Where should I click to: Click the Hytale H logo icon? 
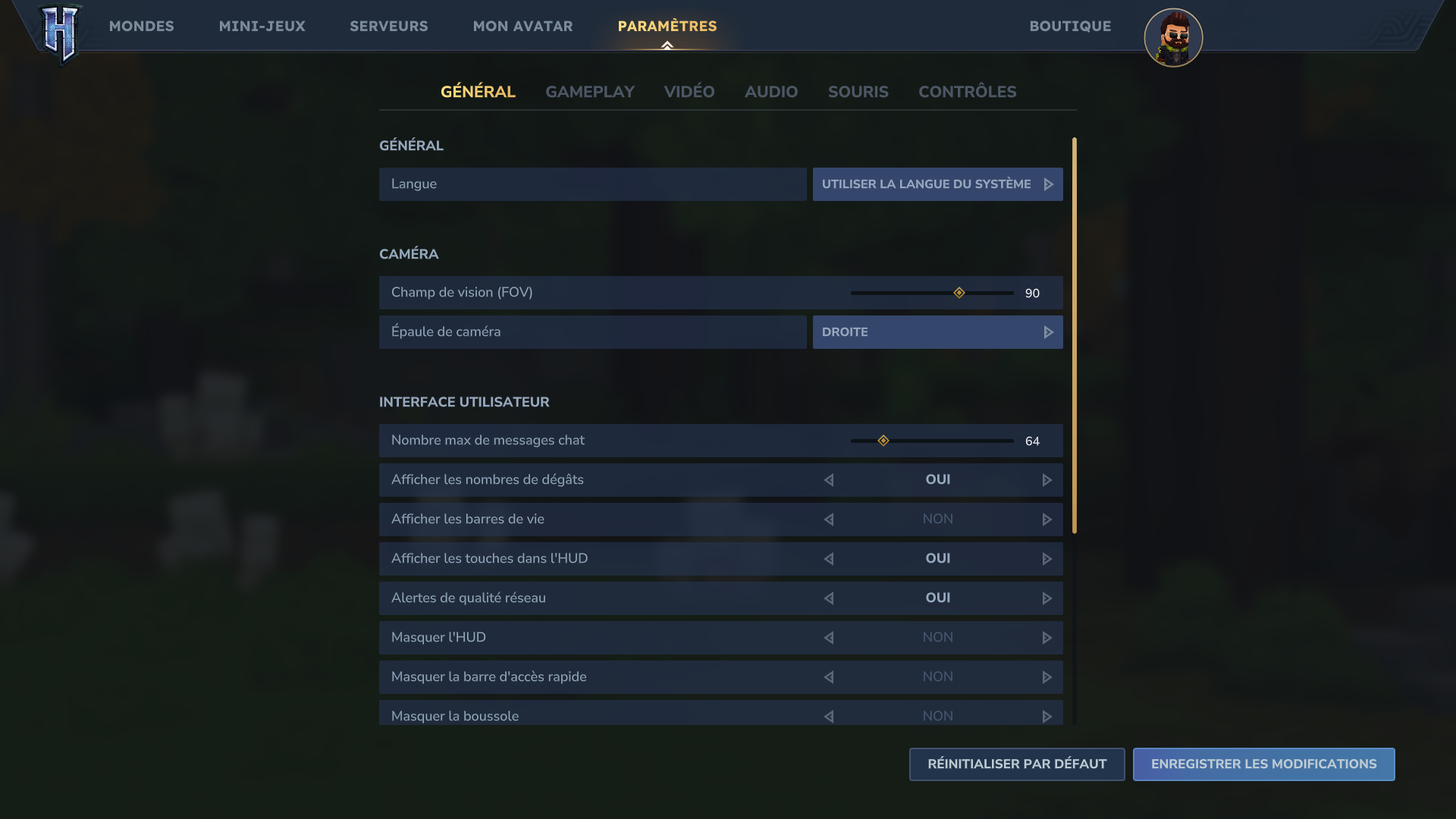tap(60, 33)
